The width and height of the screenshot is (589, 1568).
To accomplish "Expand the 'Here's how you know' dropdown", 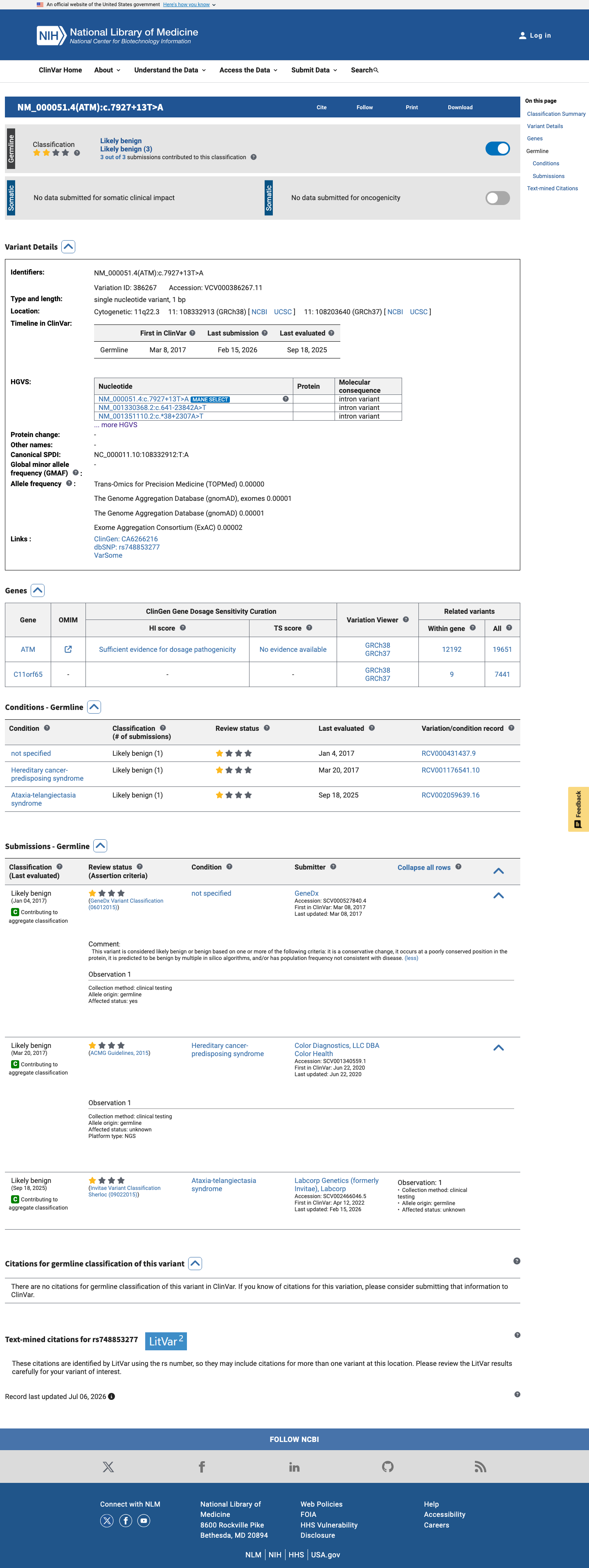I will 189,4.
